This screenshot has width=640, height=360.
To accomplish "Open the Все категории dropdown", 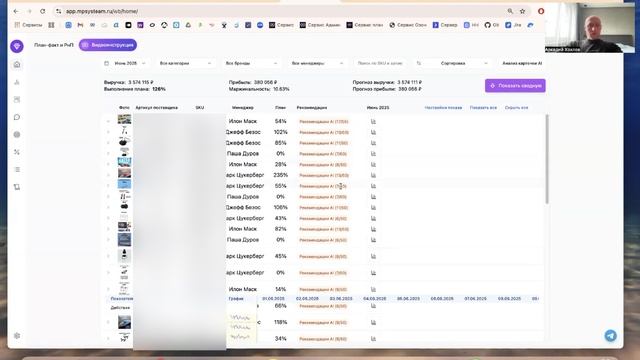I will tap(185, 63).
